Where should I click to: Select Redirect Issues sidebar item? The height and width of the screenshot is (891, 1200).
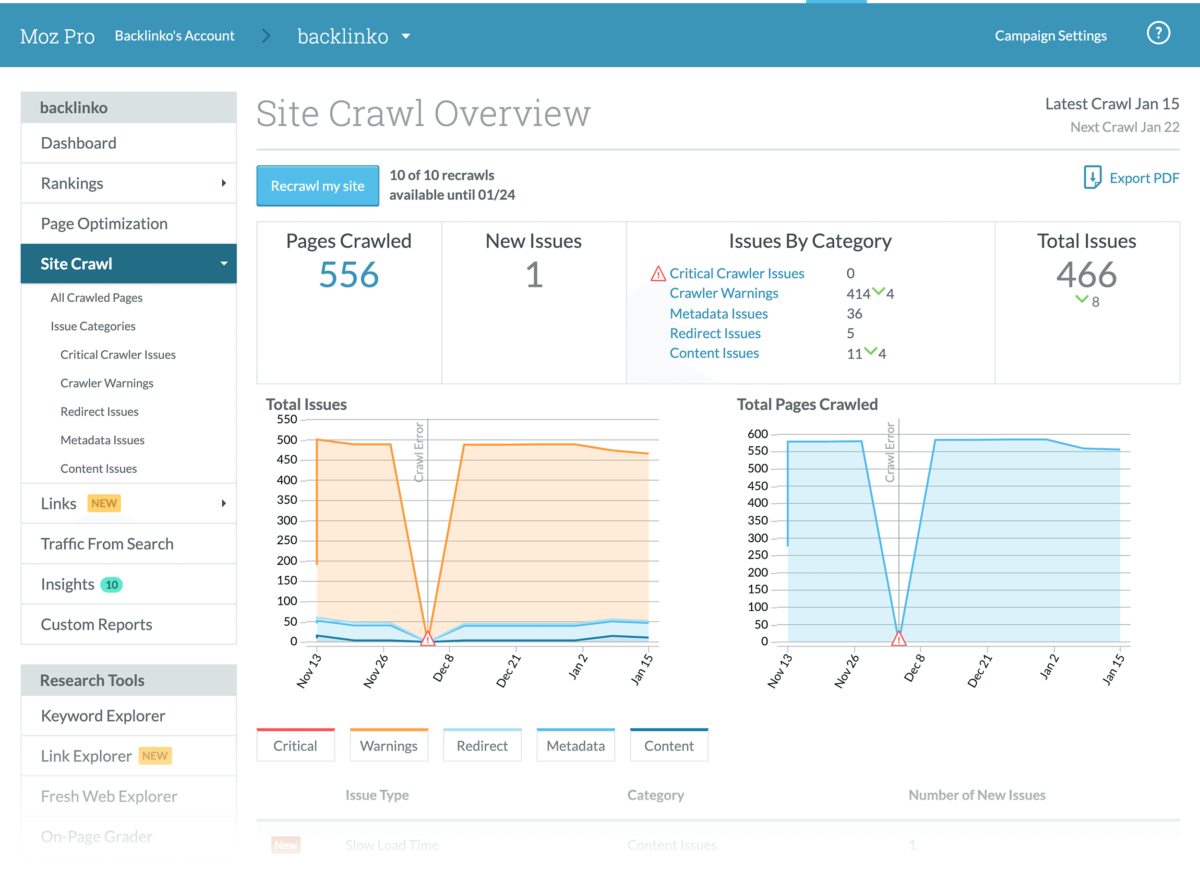point(99,412)
